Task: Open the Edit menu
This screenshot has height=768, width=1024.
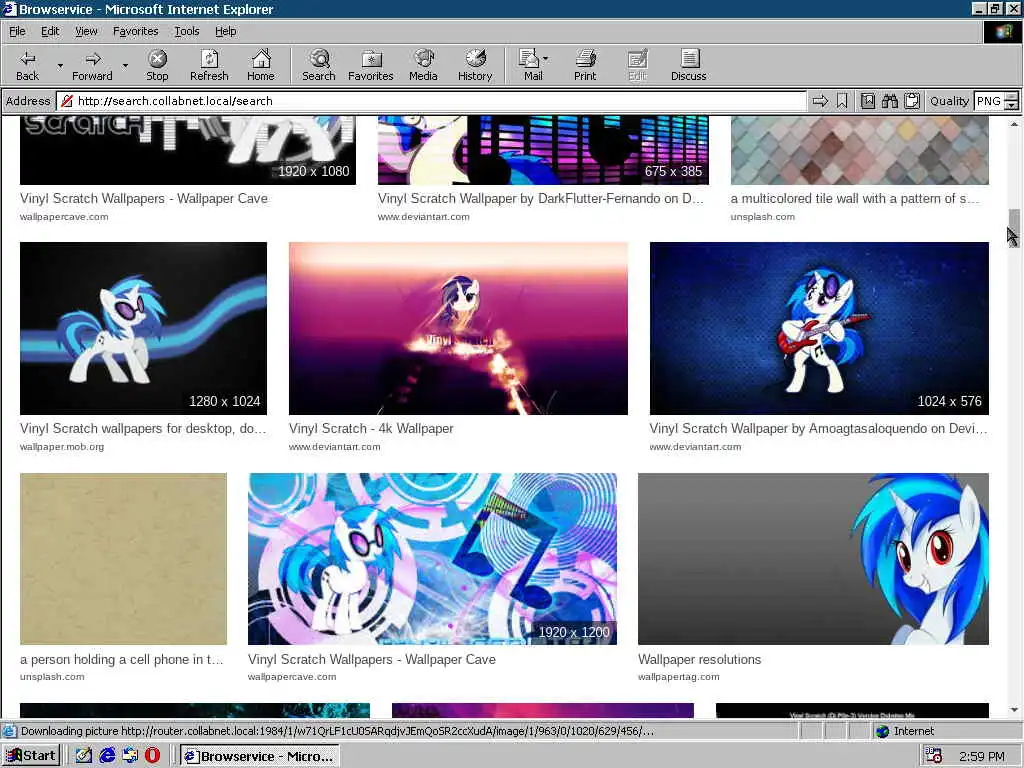Action: 50,31
